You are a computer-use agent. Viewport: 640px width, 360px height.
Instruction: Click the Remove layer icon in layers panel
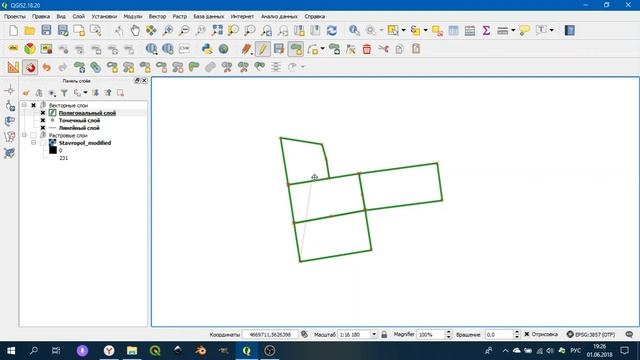[120, 93]
